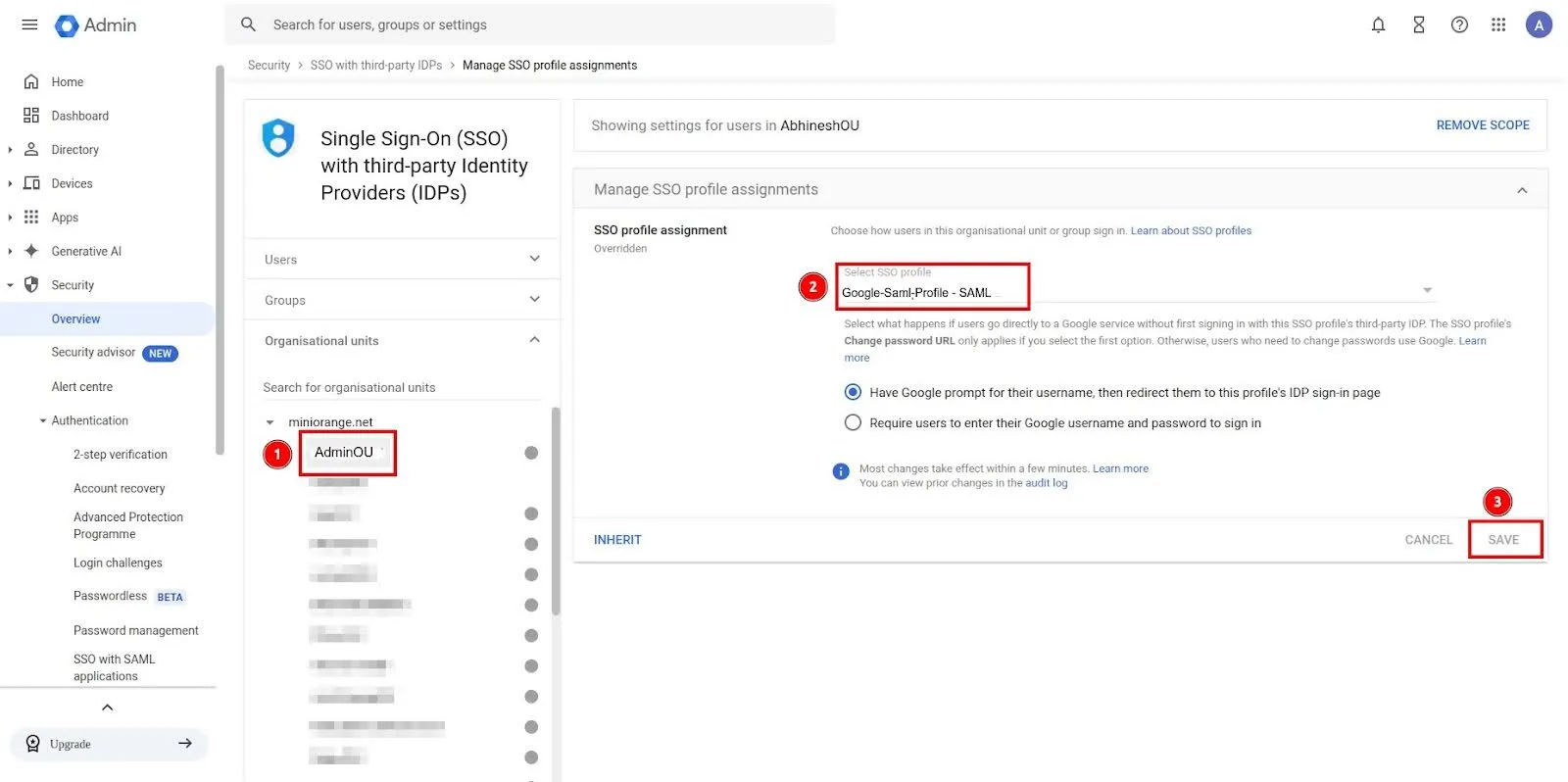This screenshot has width=1568, height=782.
Task: Click the Security shield icon in sidebar
Action: tap(31, 285)
